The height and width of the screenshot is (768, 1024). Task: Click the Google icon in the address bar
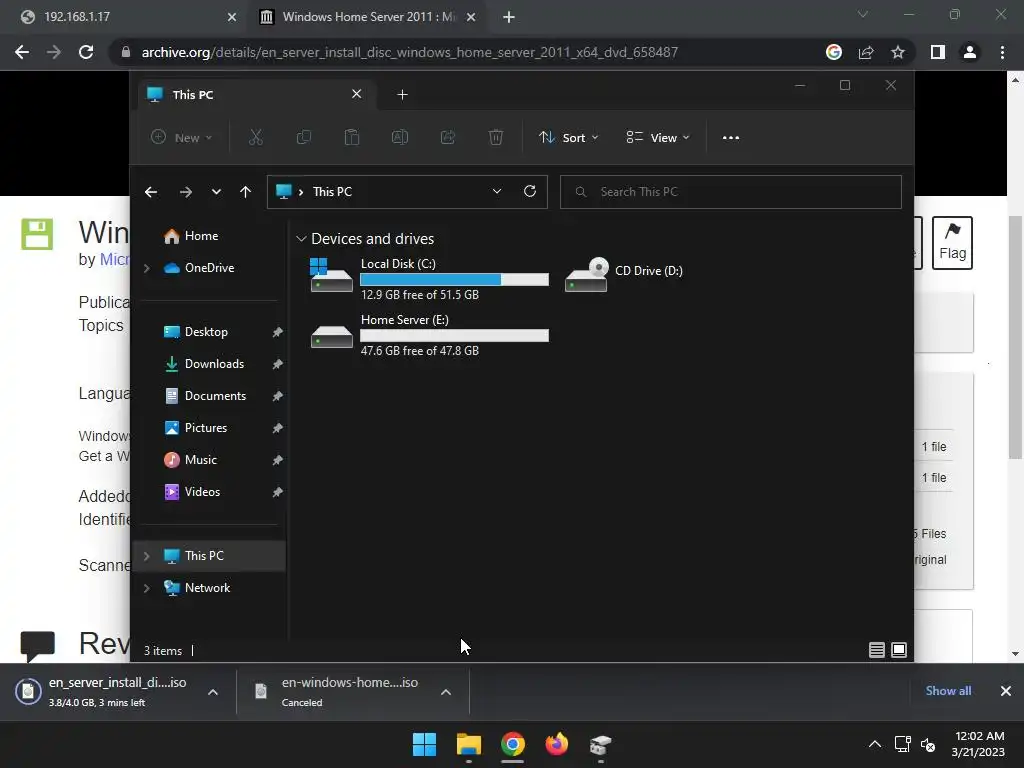(834, 52)
